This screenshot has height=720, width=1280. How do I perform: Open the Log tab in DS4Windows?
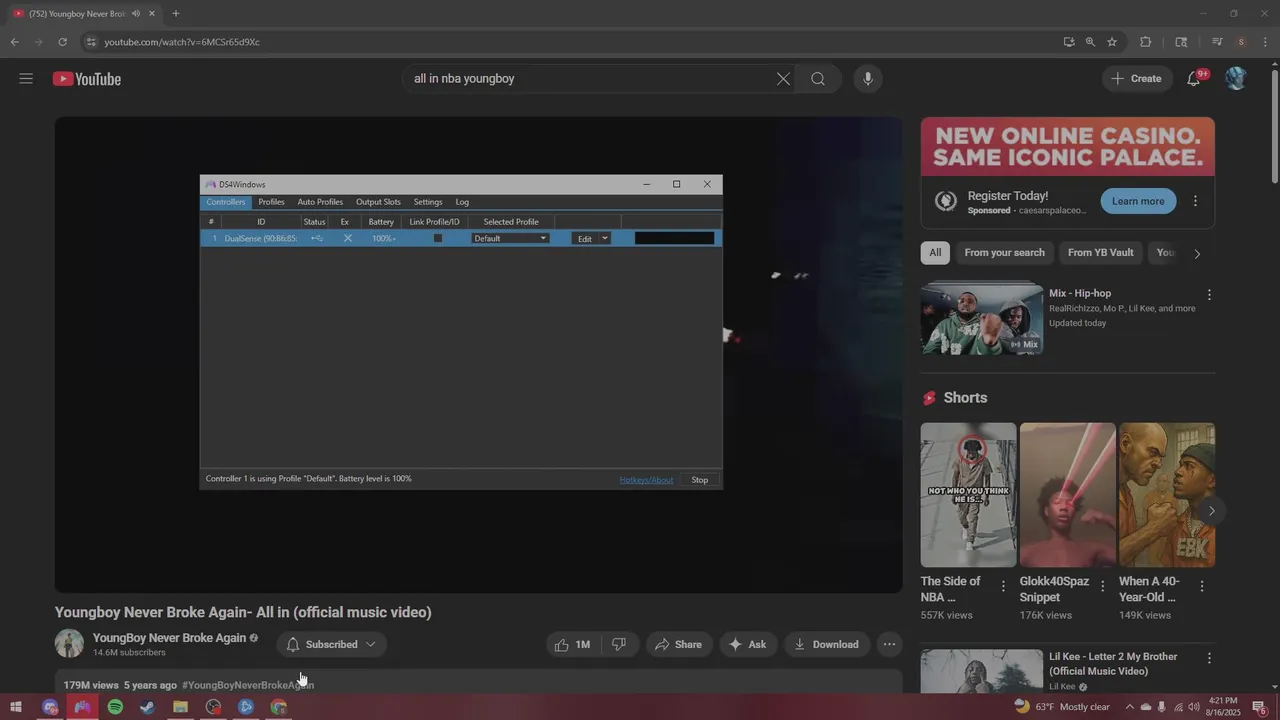click(x=462, y=202)
